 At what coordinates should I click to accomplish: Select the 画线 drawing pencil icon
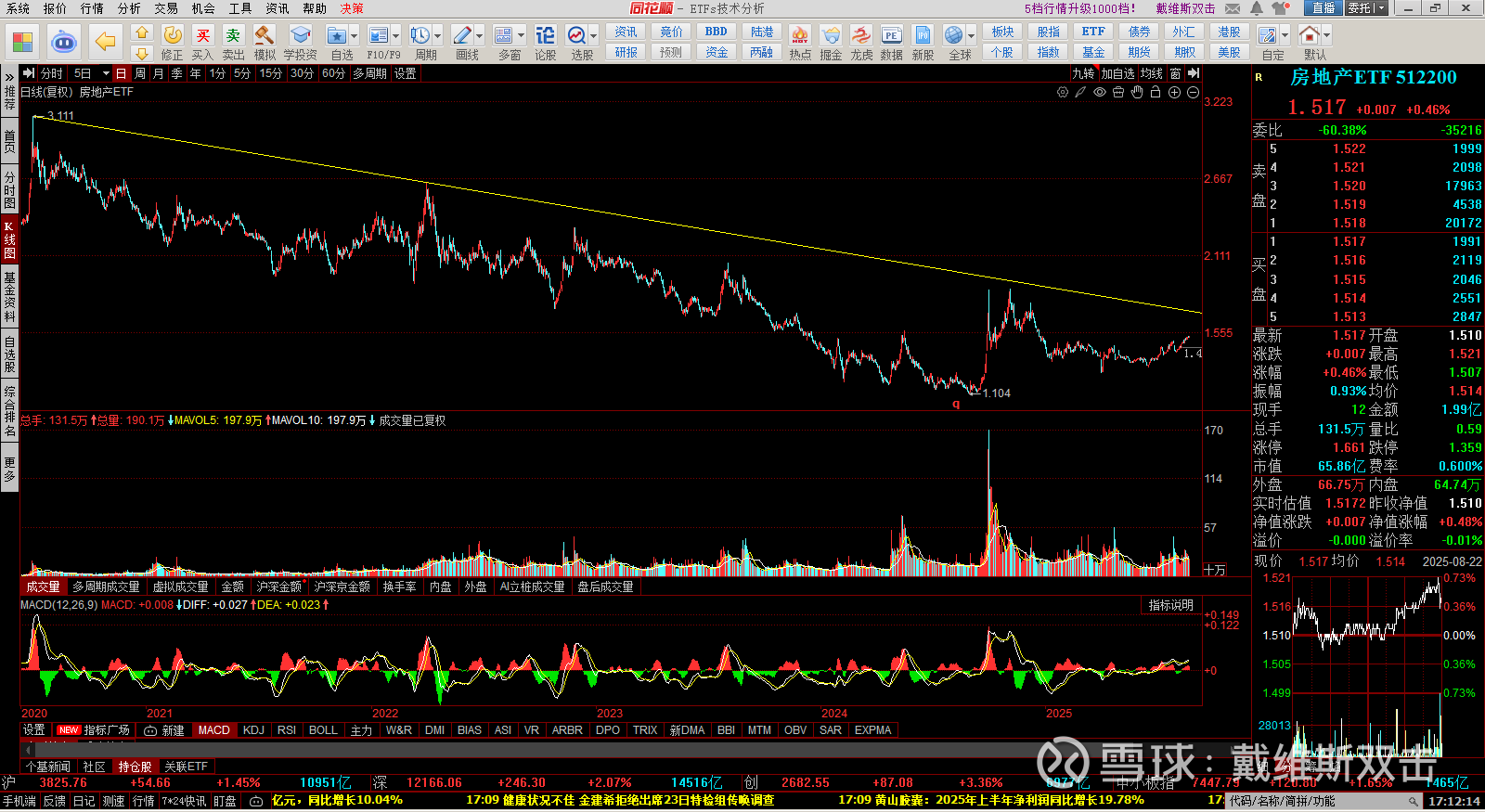[x=462, y=35]
